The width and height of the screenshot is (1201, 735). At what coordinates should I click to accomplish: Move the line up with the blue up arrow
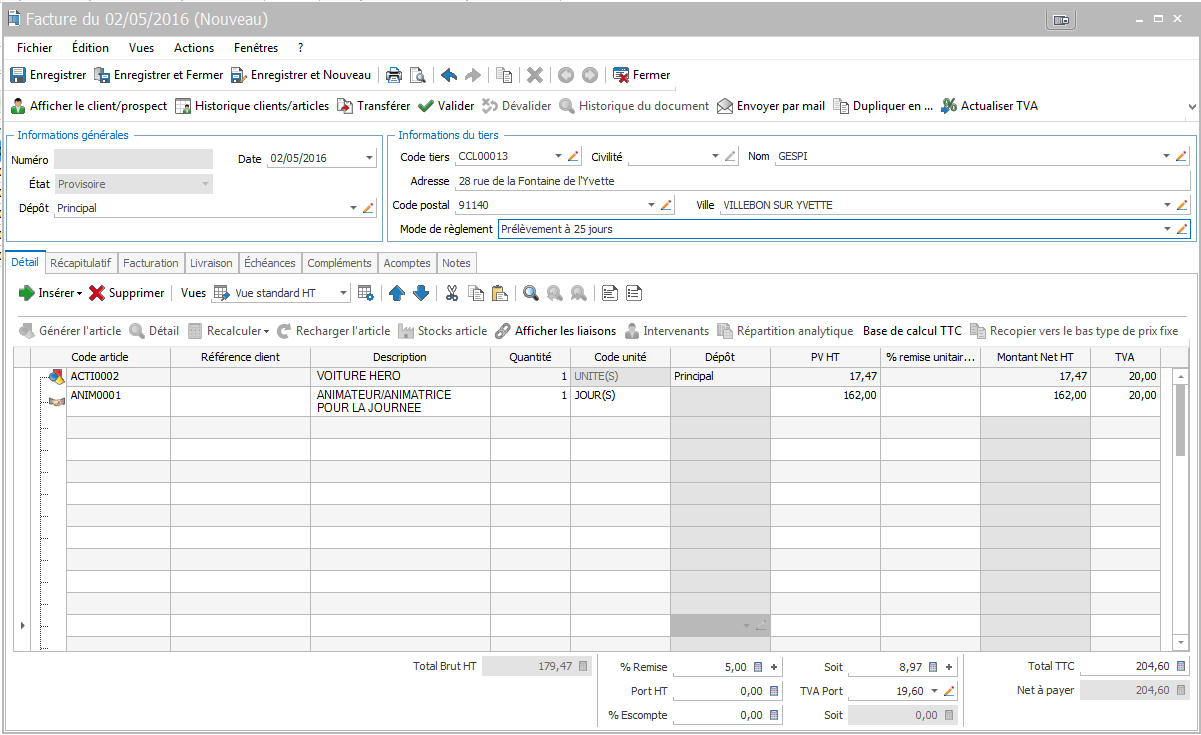pos(397,293)
